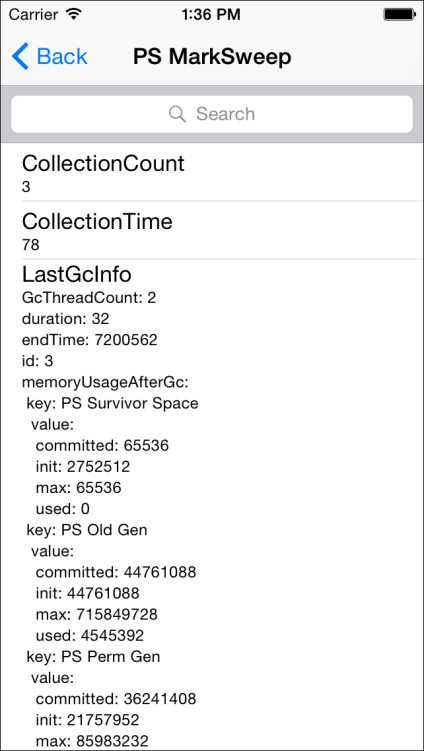The width and height of the screenshot is (424, 751).
Task: Click the Back text button
Action: [x=62, y=57]
